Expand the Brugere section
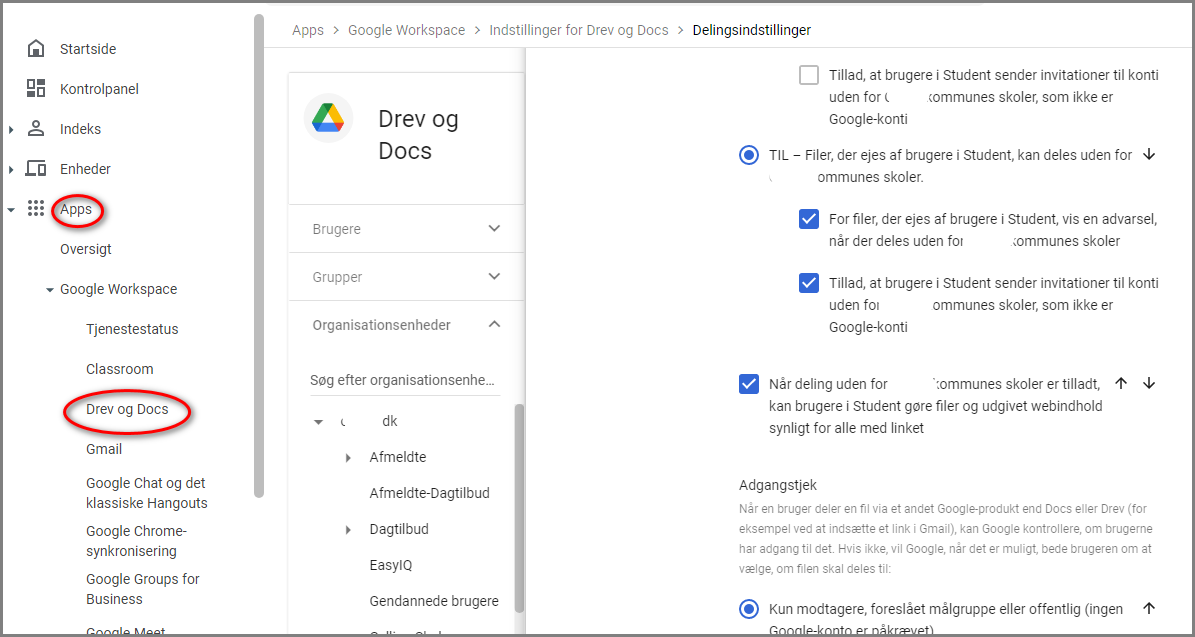Image resolution: width=1195 pixels, height=637 pixels. coord(494,229)
